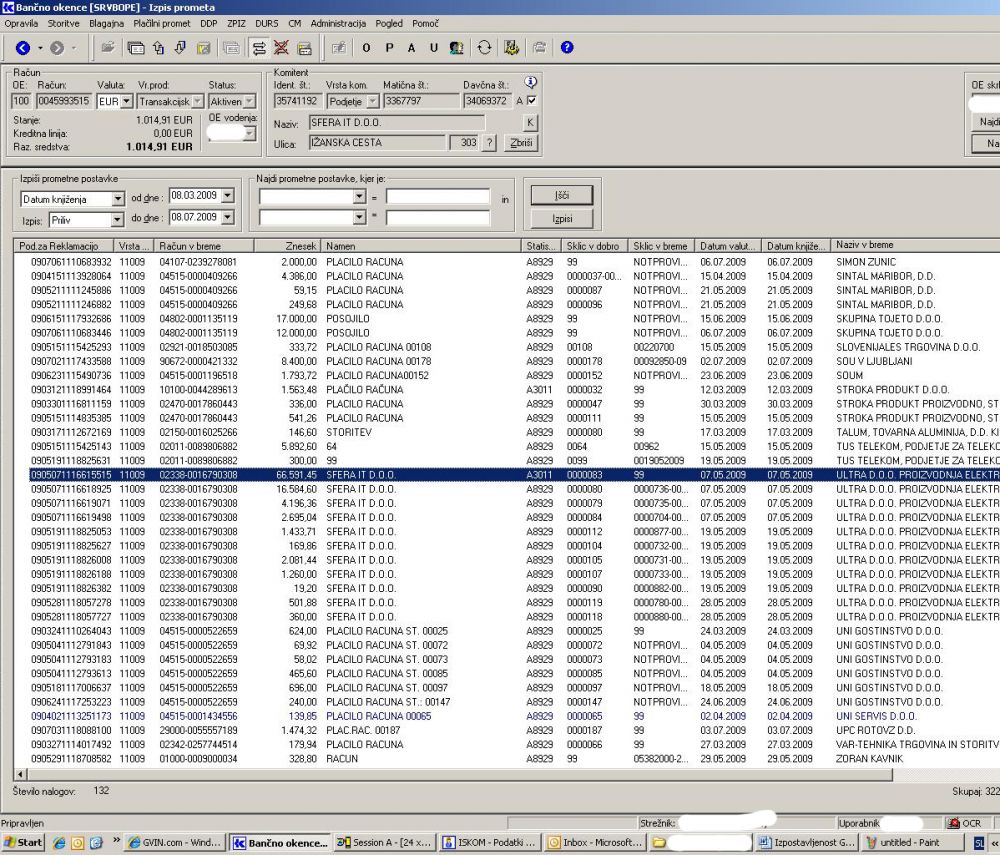Click the blue back navigation arrow
Viewport: 1000px width, 855px height.
click(x=22, y=47)
